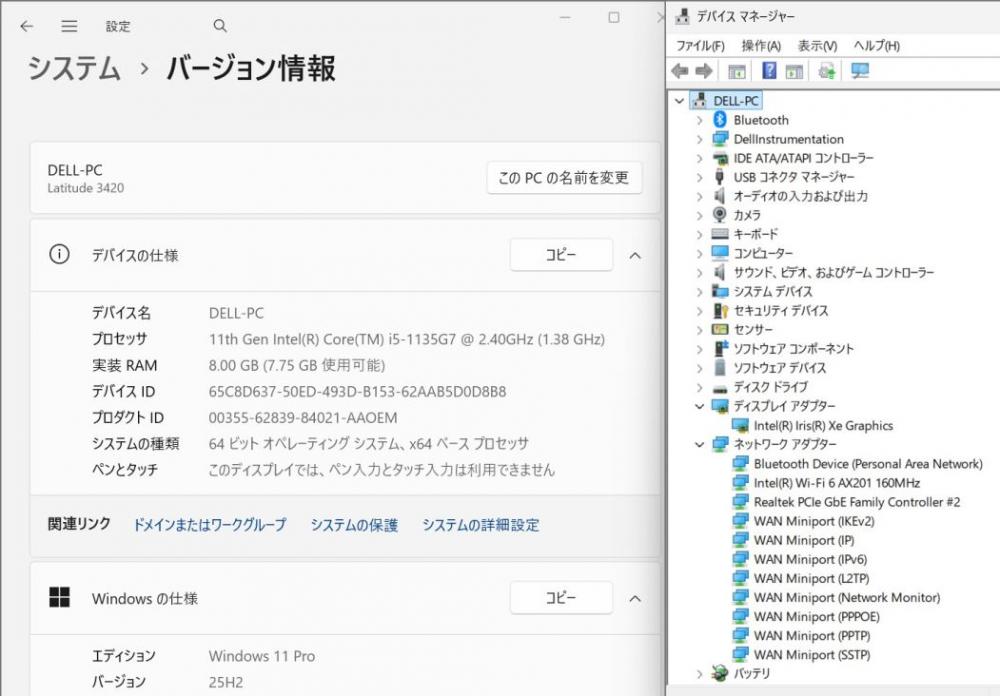
Task: Select Intel(R) Wi-Fi 6 AX201 160MHz adapter
Action: [x=836, y=483]
